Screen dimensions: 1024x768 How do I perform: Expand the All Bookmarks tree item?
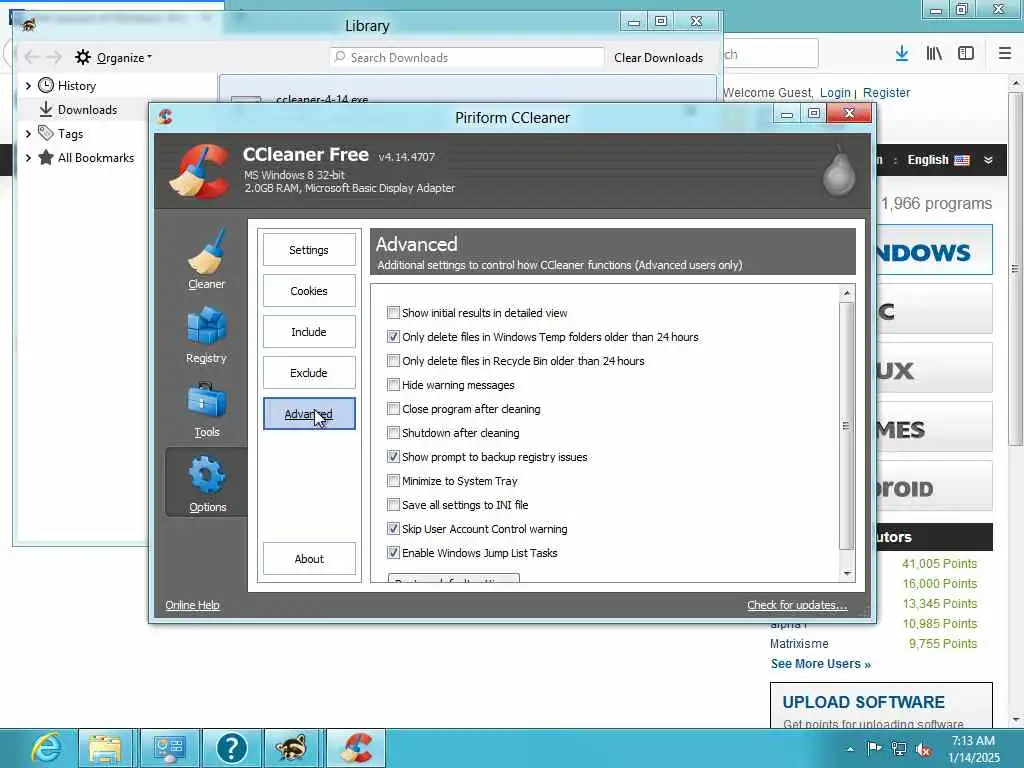(x=28, y=157)
